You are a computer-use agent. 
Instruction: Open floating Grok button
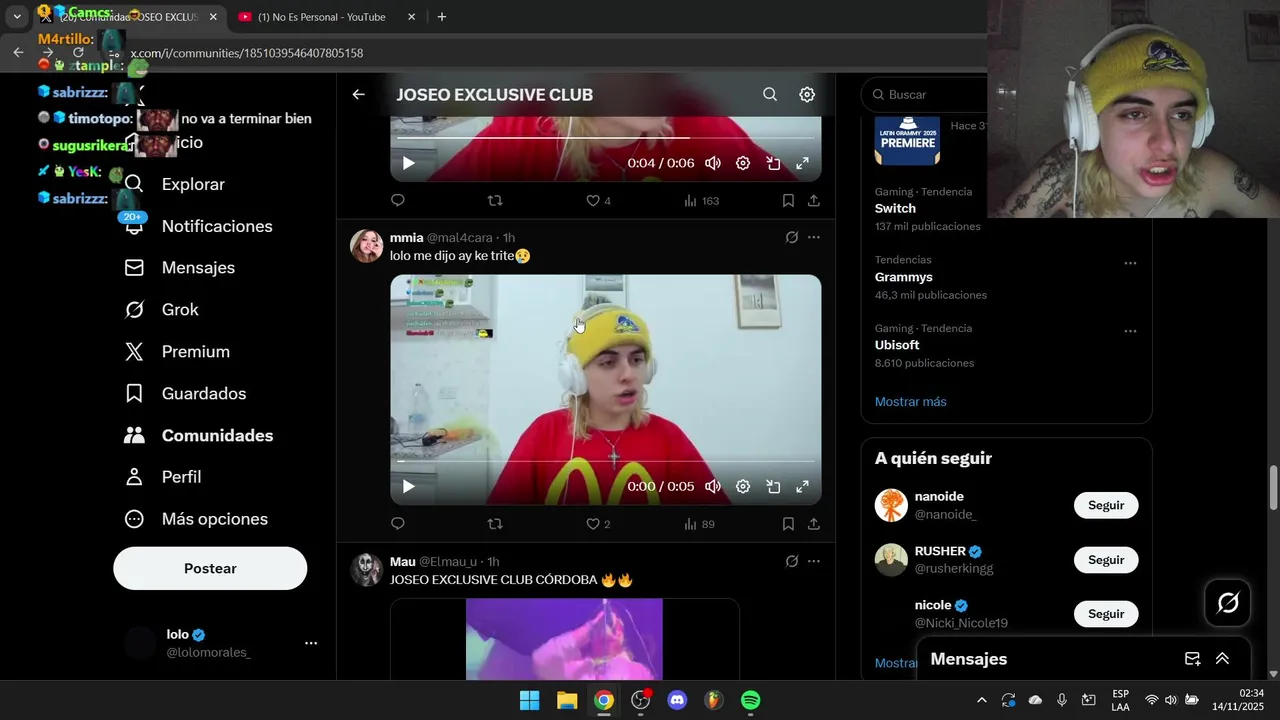point(1228,603)
